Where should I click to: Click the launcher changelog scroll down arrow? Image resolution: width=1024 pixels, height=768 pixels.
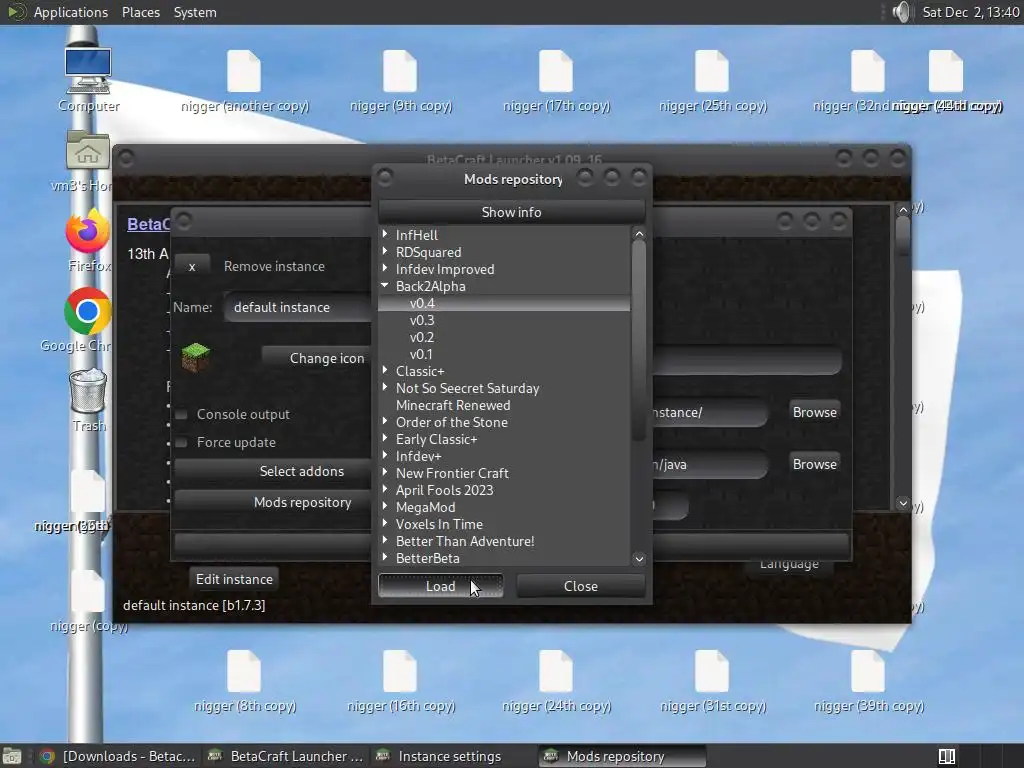click(903, 503)
